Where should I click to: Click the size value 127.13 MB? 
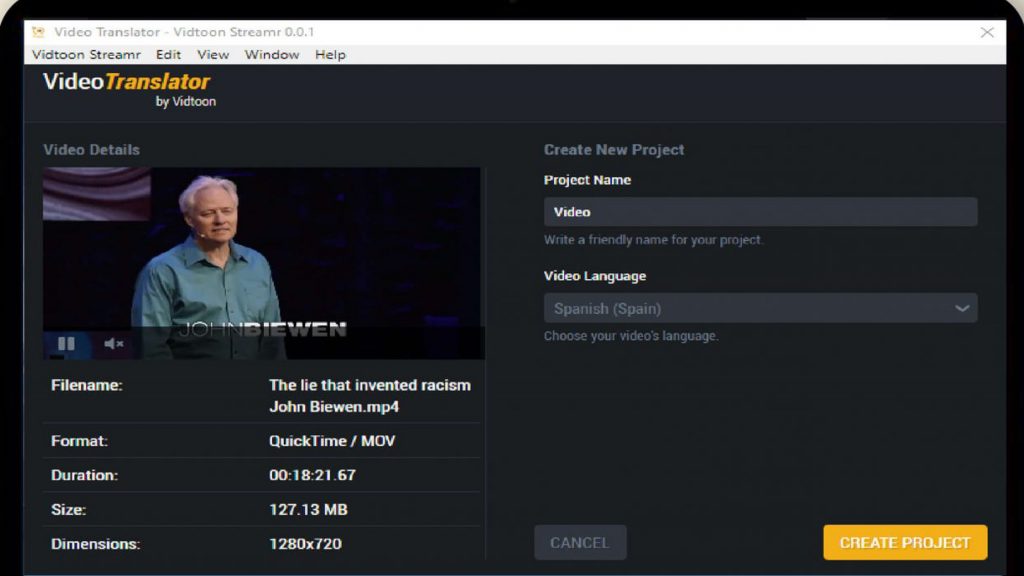[308, 509]
